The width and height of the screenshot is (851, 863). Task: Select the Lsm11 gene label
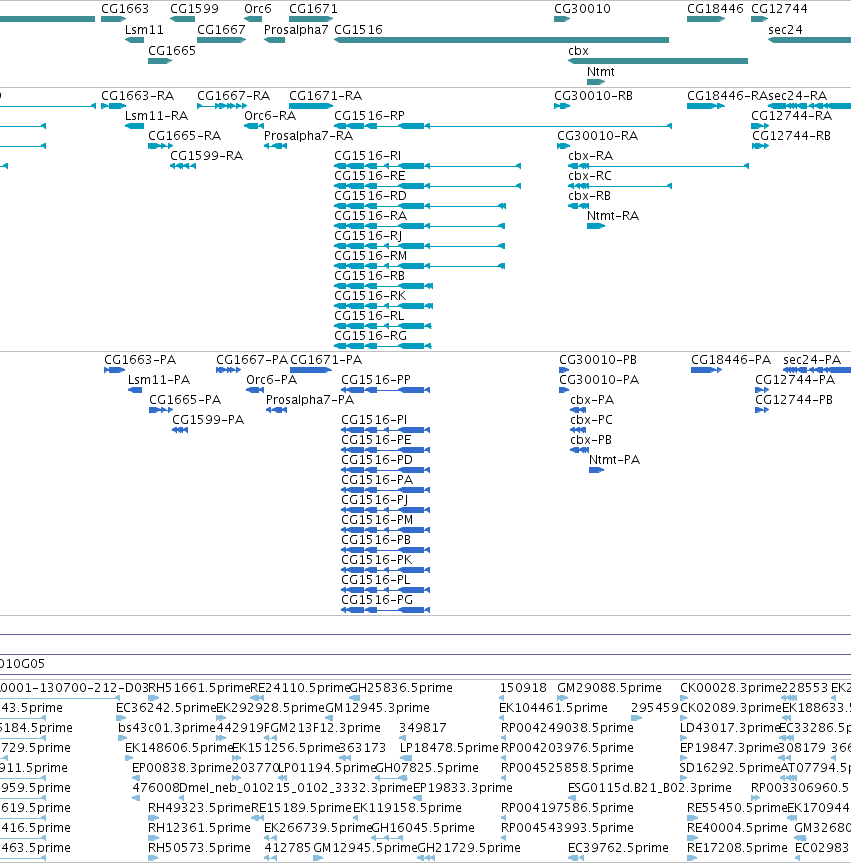(144, 30)
